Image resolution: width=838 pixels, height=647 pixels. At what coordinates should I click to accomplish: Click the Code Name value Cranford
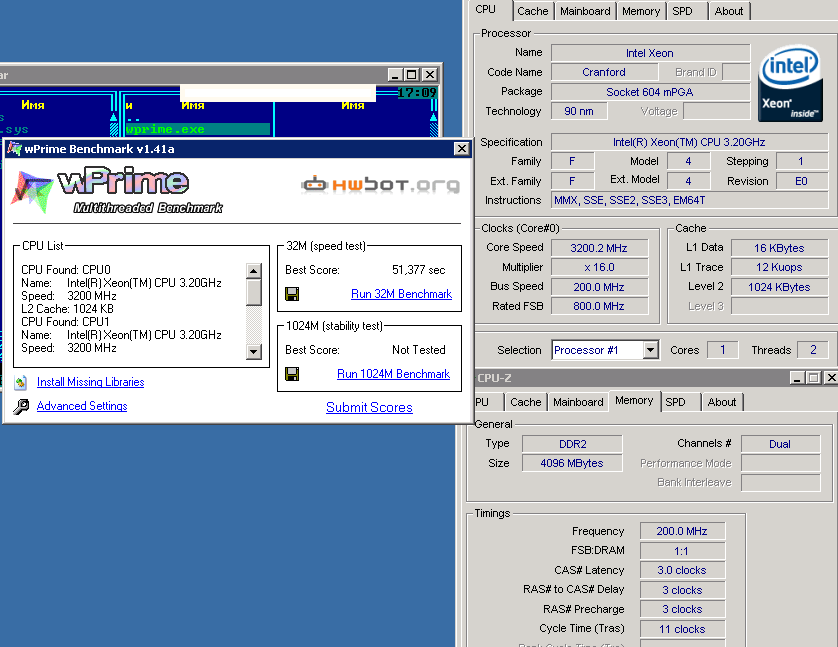[604, 72]
